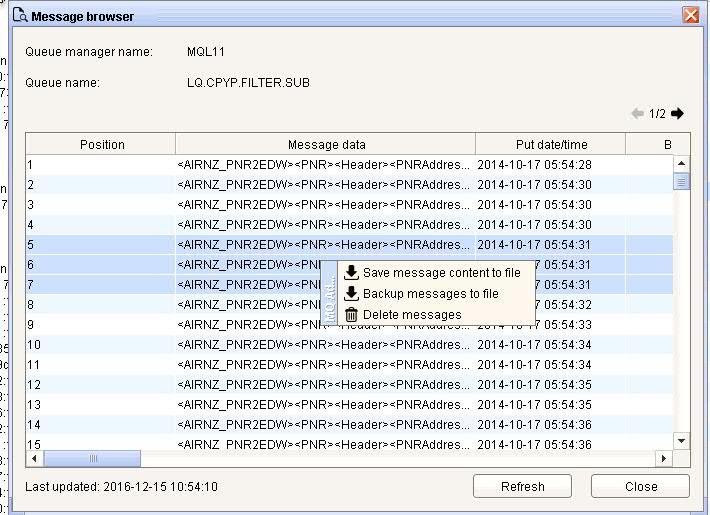
Task: Select row at position 15
Action: pos(349,443)
